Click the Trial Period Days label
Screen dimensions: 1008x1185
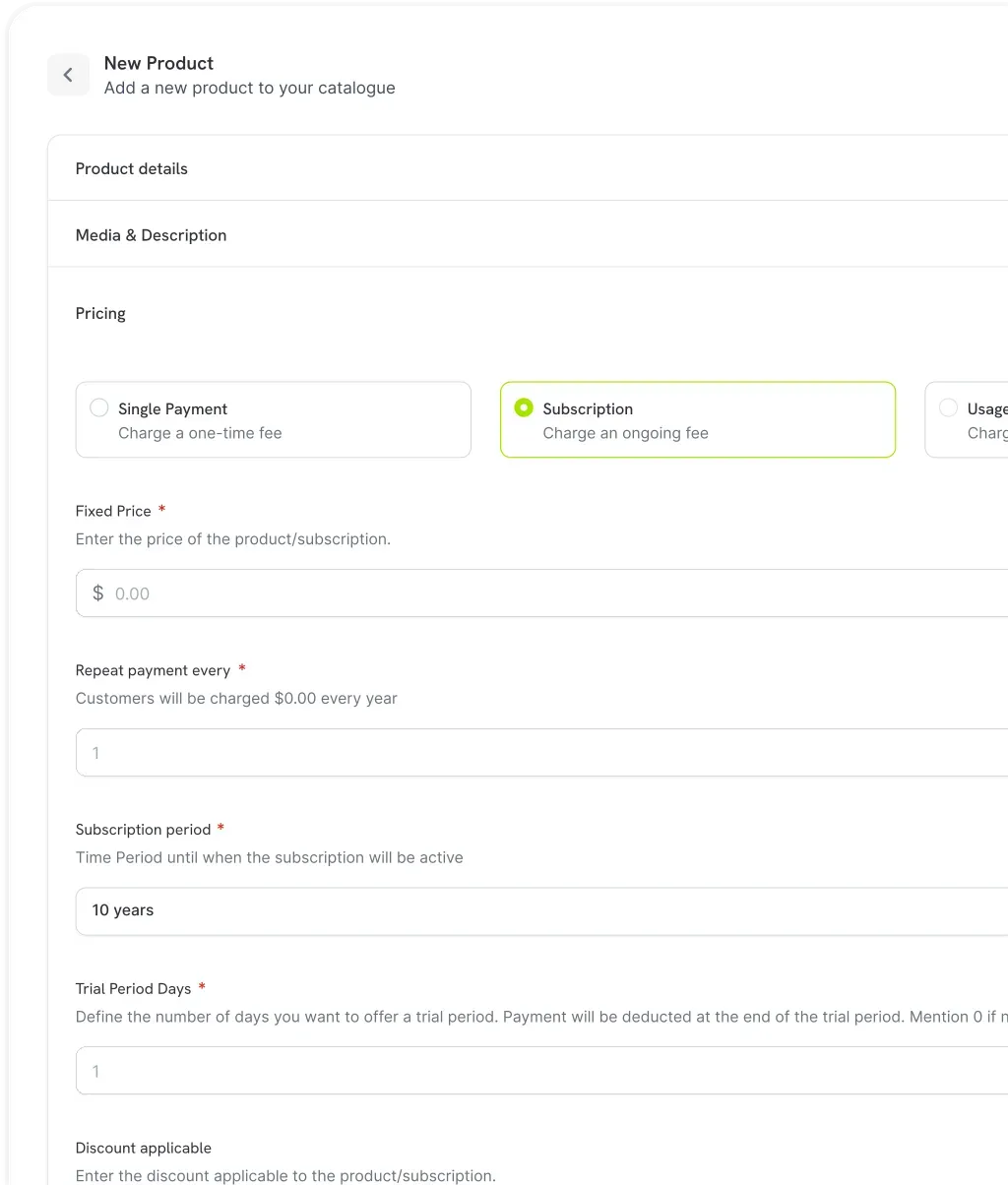point(133,988)
